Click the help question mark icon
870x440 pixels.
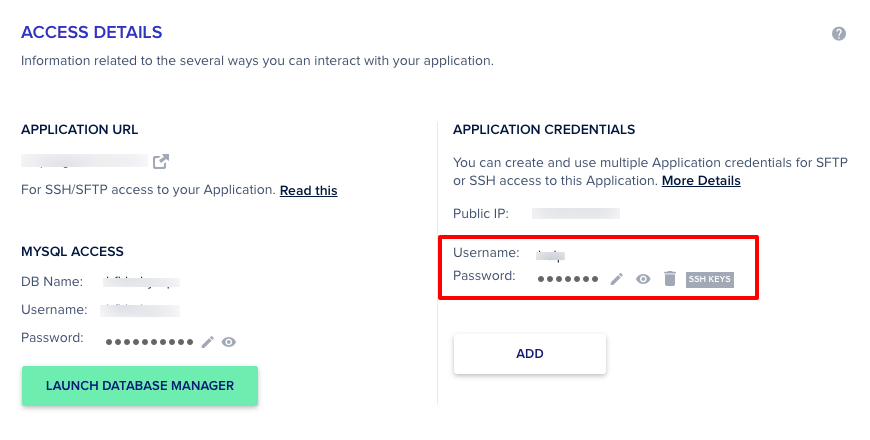tap(839, 34)
